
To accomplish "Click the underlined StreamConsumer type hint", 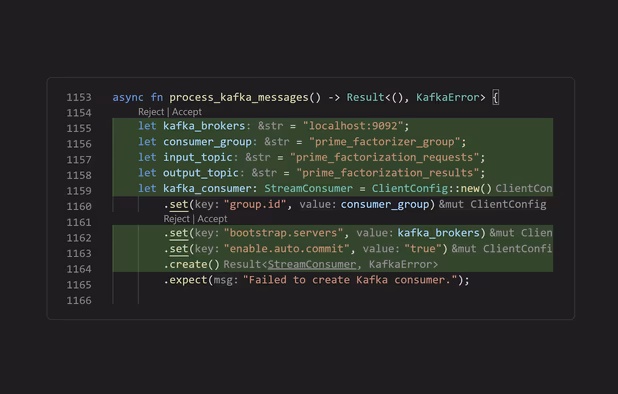I will click(312, 264).
